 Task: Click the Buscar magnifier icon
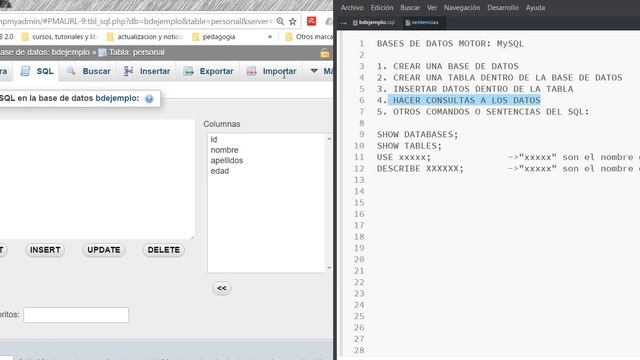coord(71,71)
